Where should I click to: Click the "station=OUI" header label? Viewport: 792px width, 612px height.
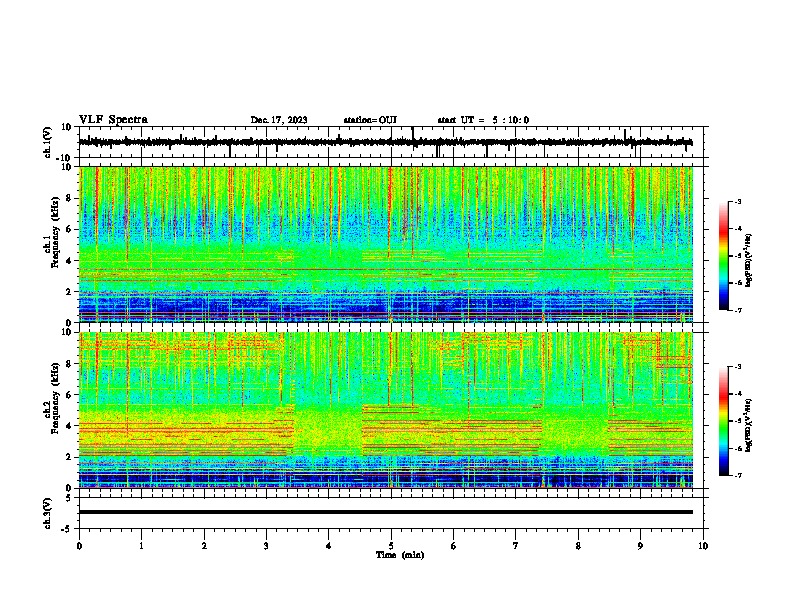370,120
